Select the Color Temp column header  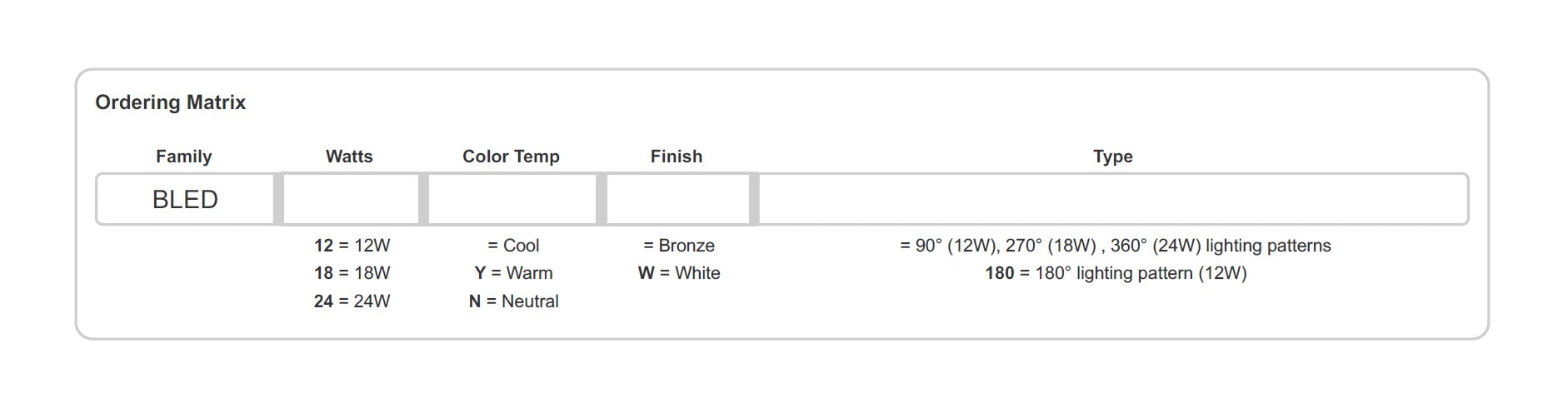(x=511, y=157)
